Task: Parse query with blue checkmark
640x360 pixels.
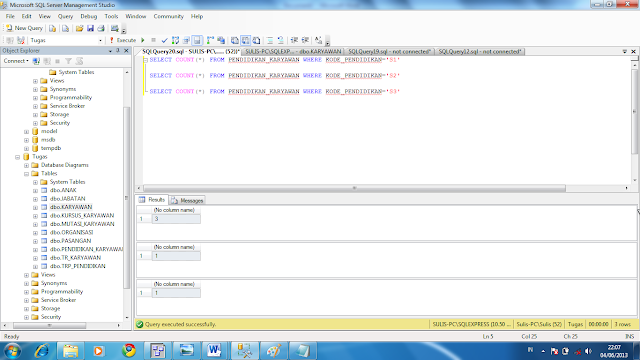Action: pos(164,40)
